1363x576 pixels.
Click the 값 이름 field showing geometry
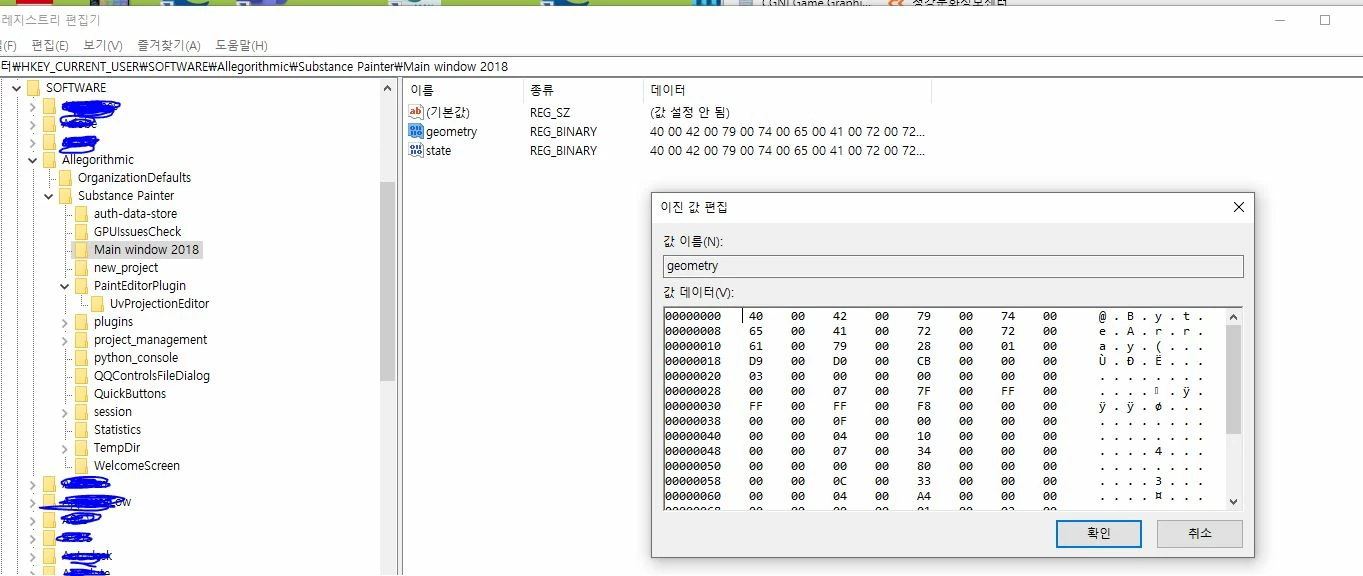pyautogui.click(x=953, y=266)
